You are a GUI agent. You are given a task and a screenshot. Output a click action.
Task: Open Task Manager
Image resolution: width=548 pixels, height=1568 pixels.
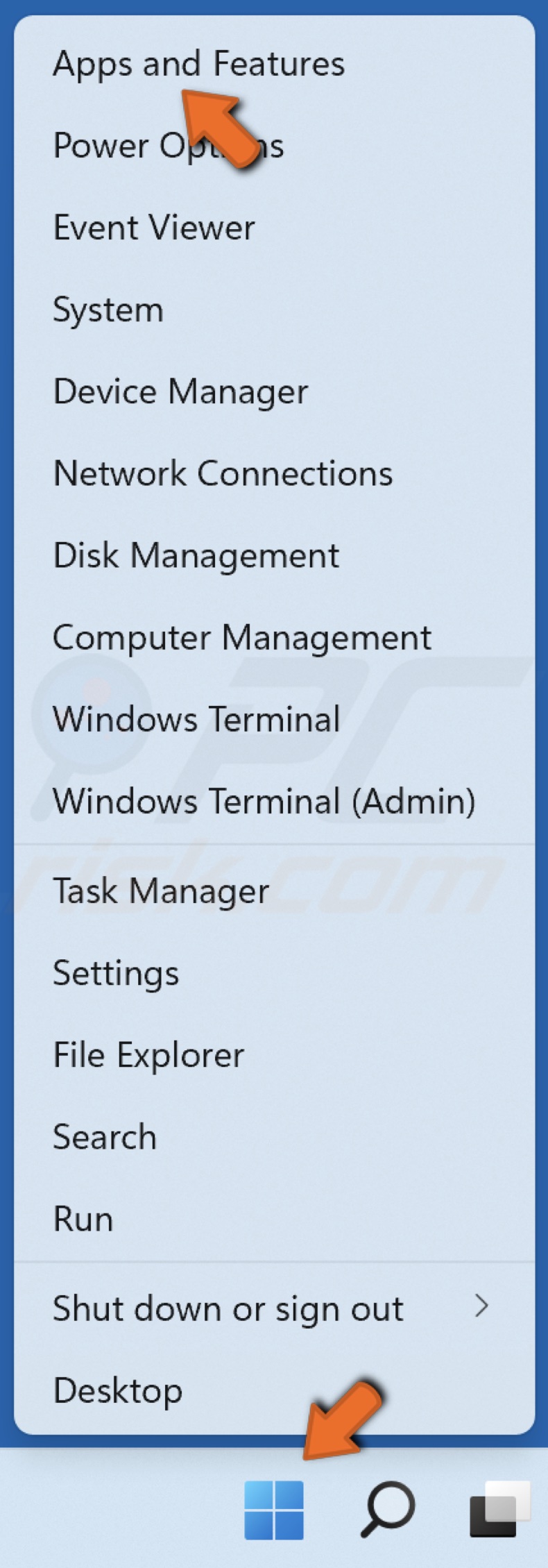160,891
